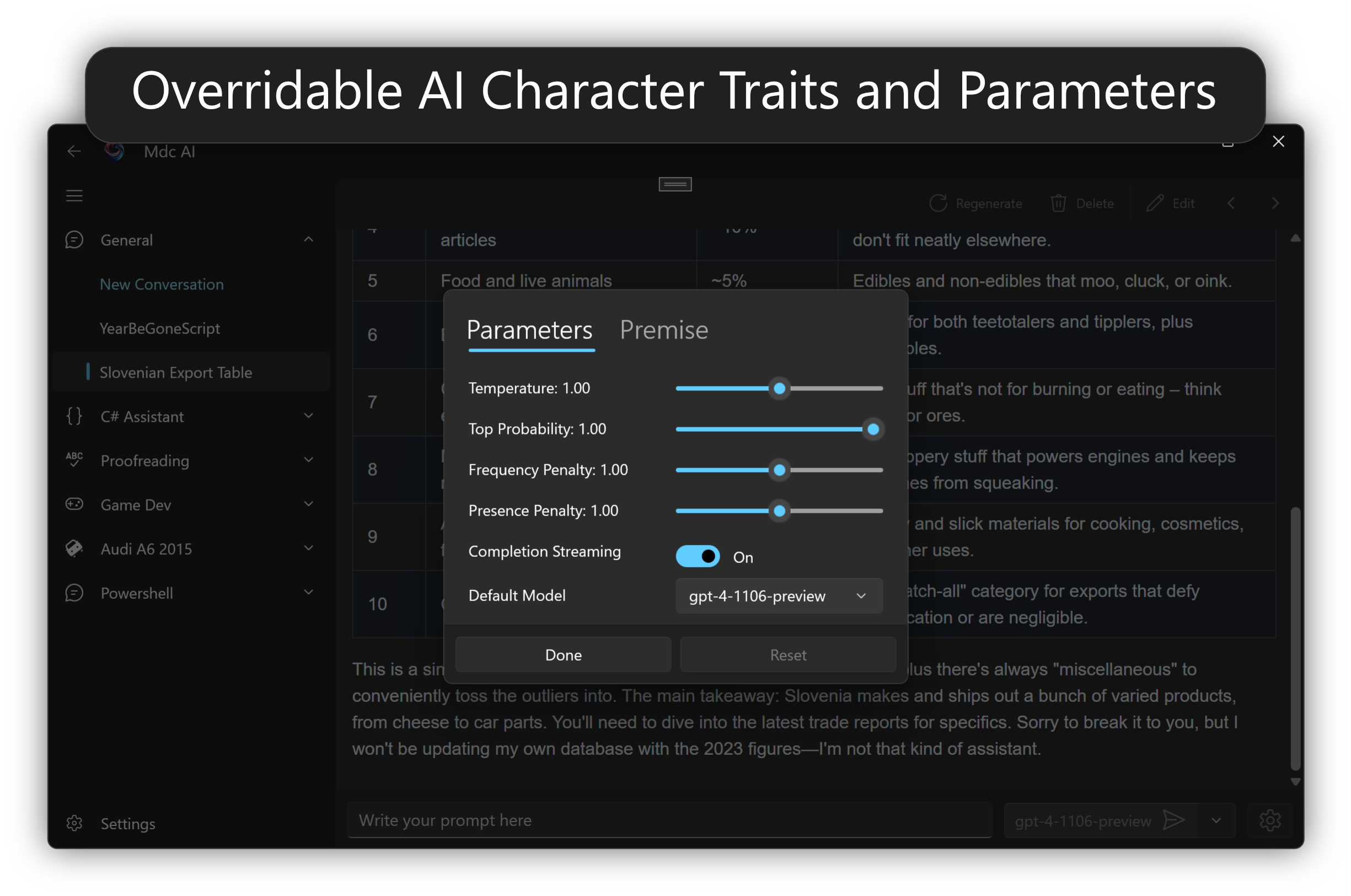Click the Delete trash icon
This screenshot has width=1351, height=896.
pyautogui.click(x=1058, y=203)
